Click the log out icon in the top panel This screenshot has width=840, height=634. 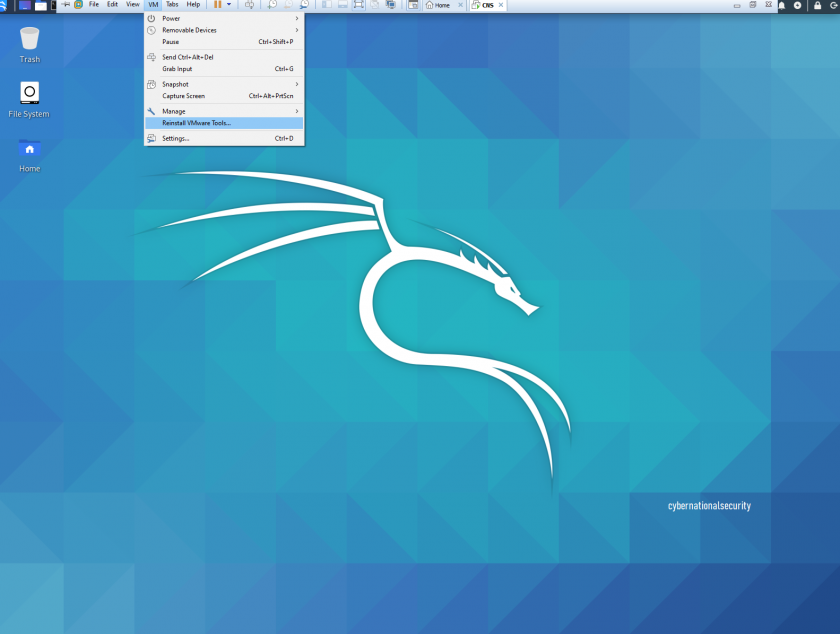click(x=834, y=5)
